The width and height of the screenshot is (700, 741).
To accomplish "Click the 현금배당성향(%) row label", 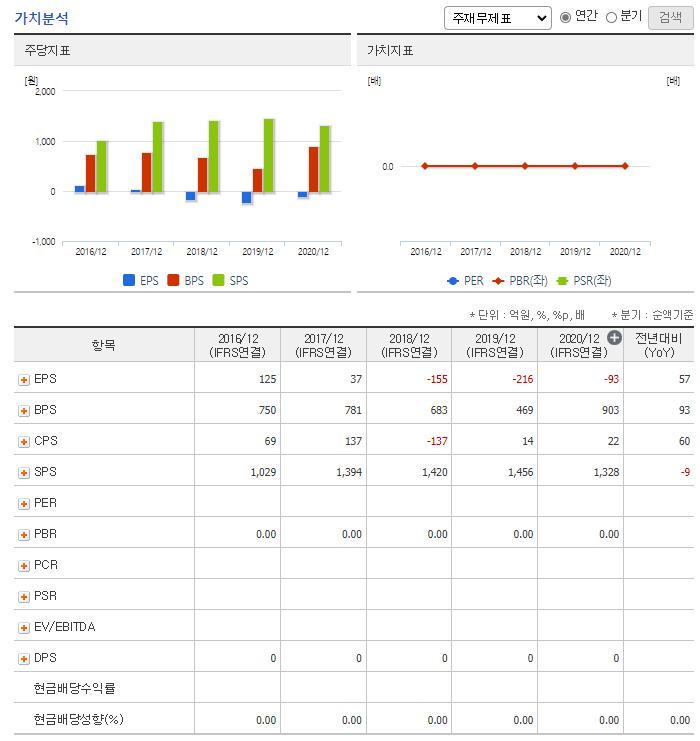I will (78, 720).
